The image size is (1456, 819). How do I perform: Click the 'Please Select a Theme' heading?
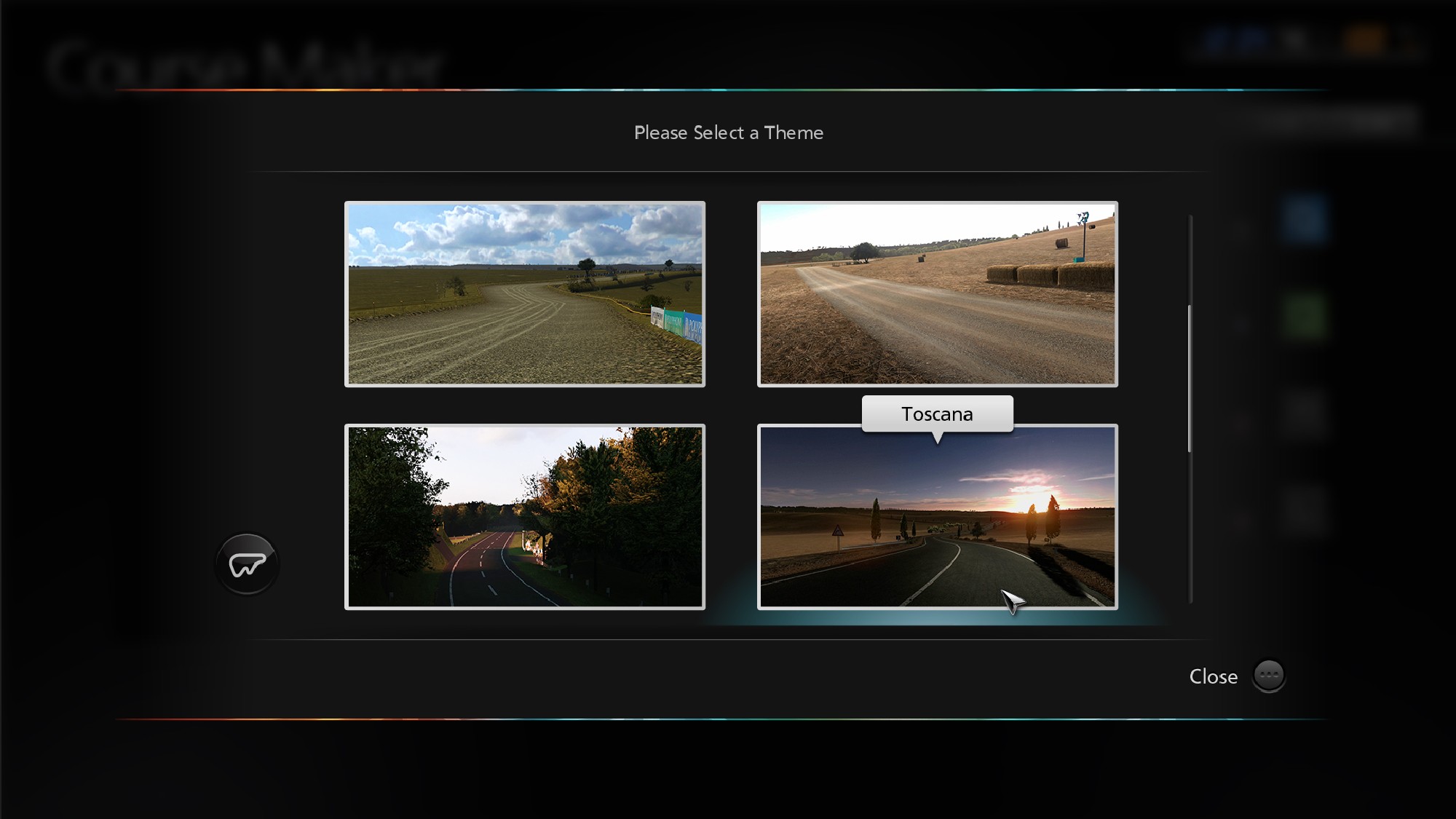pos(728,132)
